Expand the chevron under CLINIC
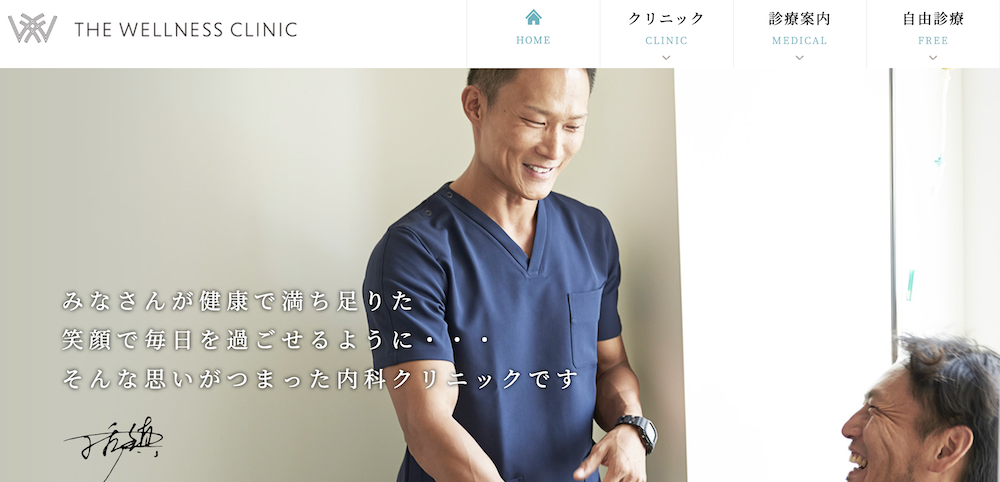Screen dimensions: 1000x482 tap(666, 57)
